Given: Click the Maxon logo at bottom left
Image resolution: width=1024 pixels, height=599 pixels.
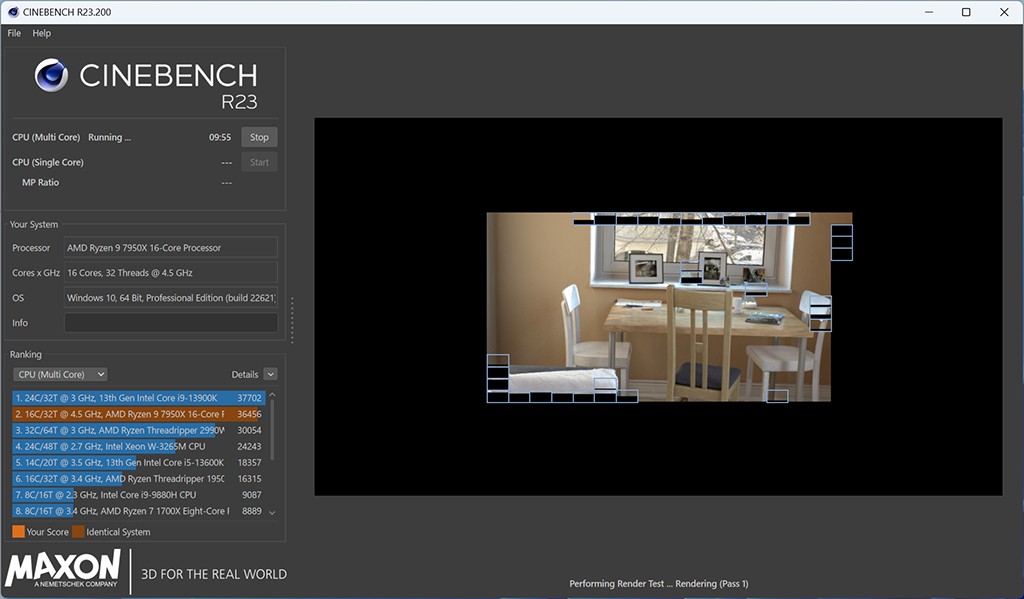Looking at the screenshot, I should [63, 568].
